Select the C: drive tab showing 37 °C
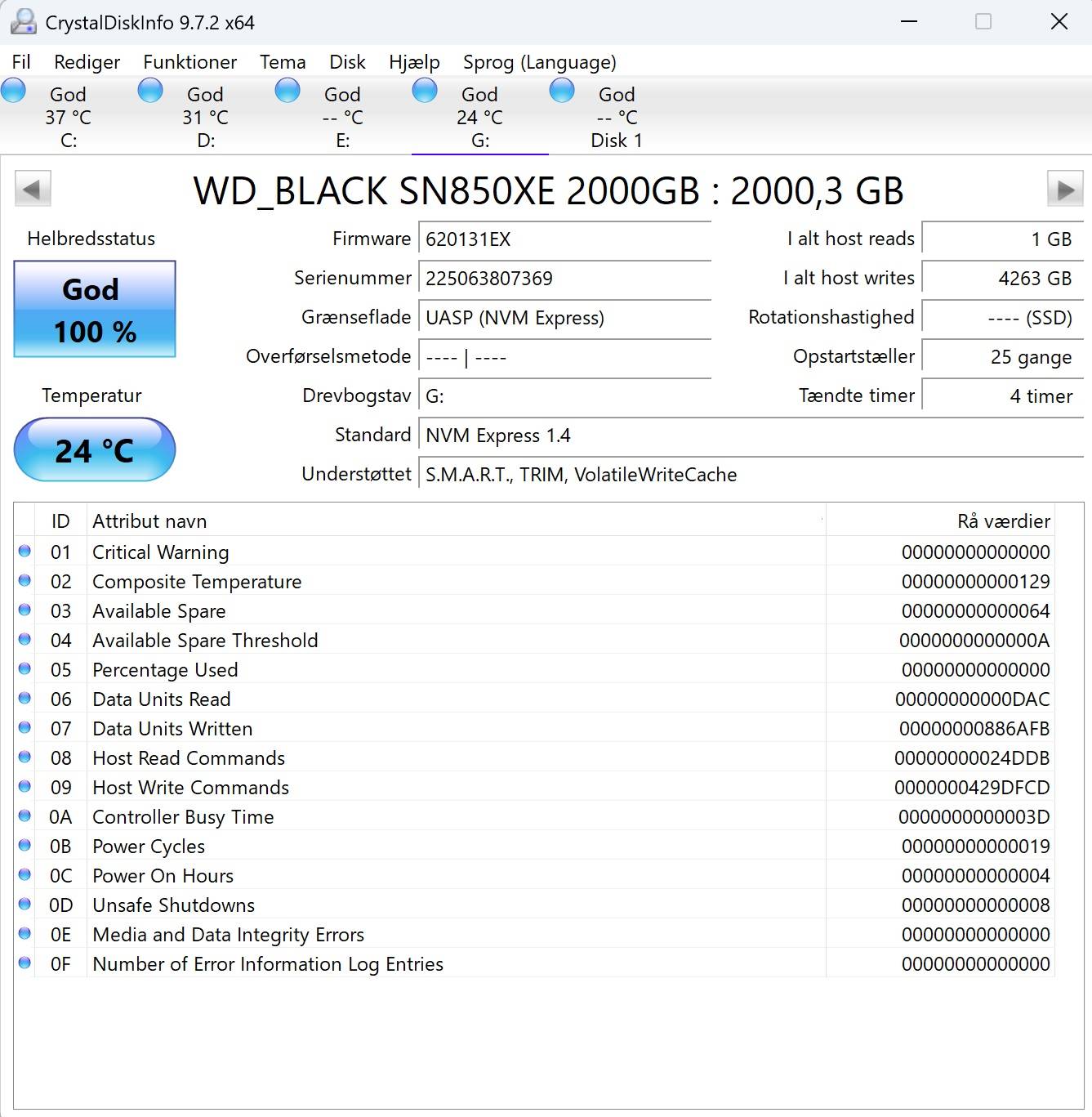This screenshot has width=1092, height=1117. point(69,115)
